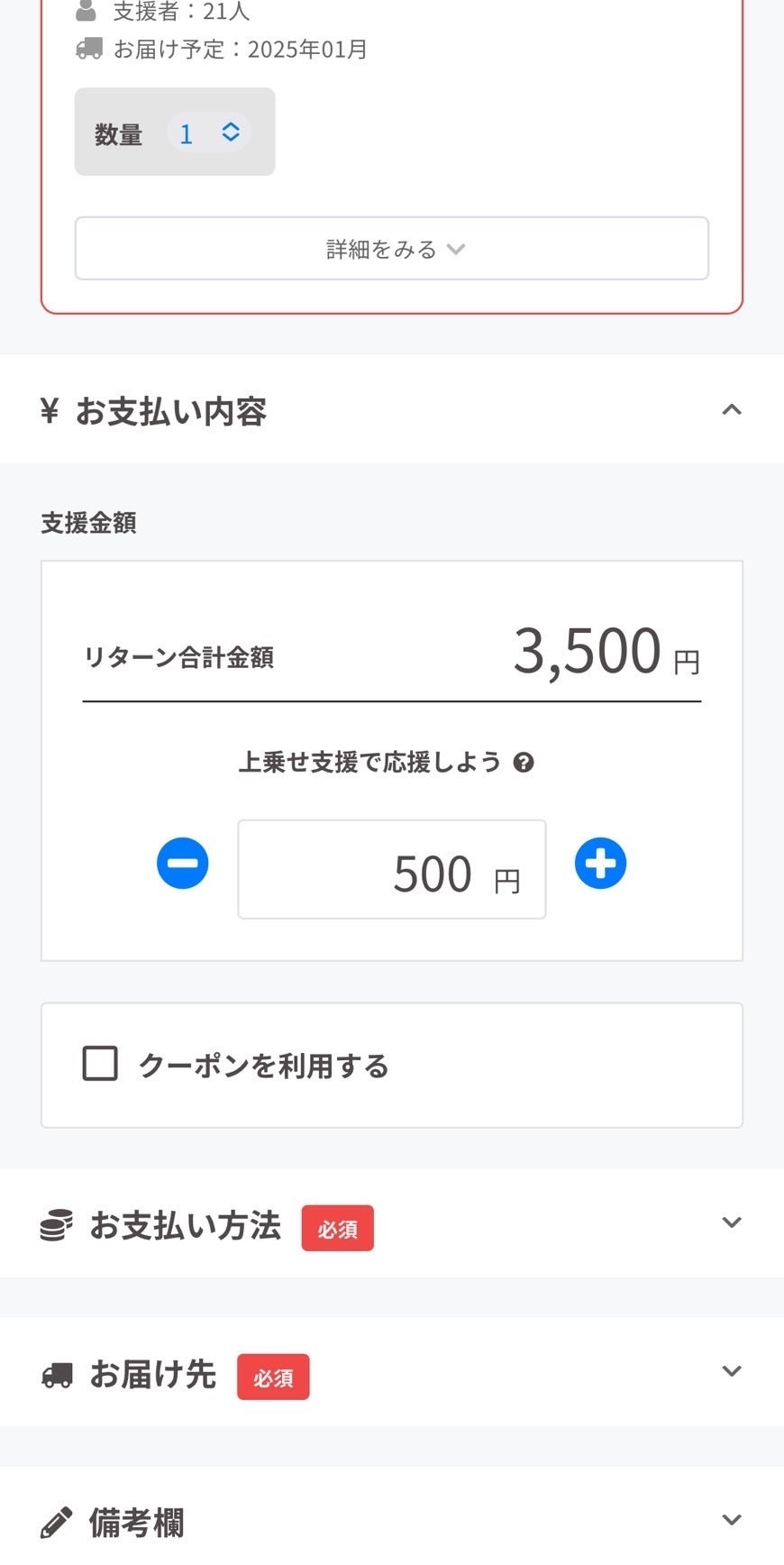Click the yen icon beside お支払い内容
The height and width of the screenshot is (1565, 784).
pyautogui.click(x=50, y=411)
